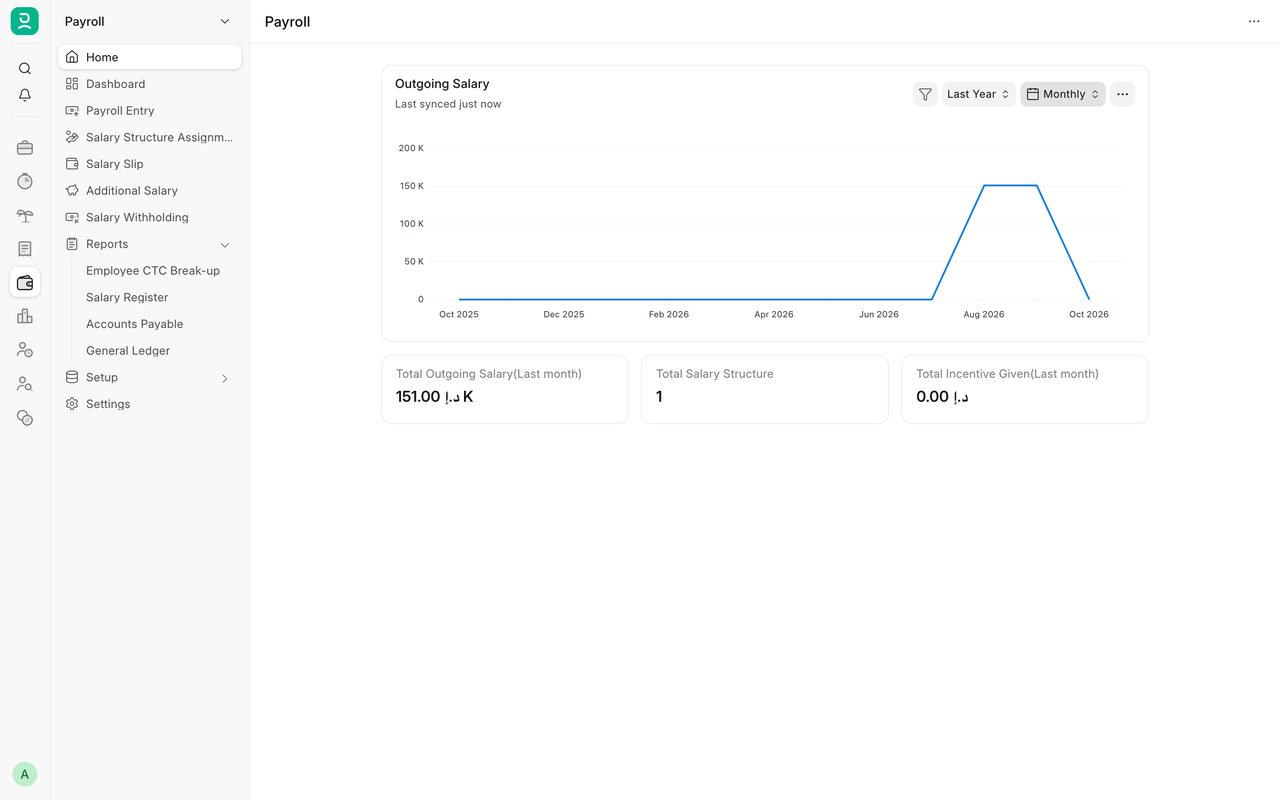Click Total Salary Structure number card
1280x800 pixels.
coord(765,389)
